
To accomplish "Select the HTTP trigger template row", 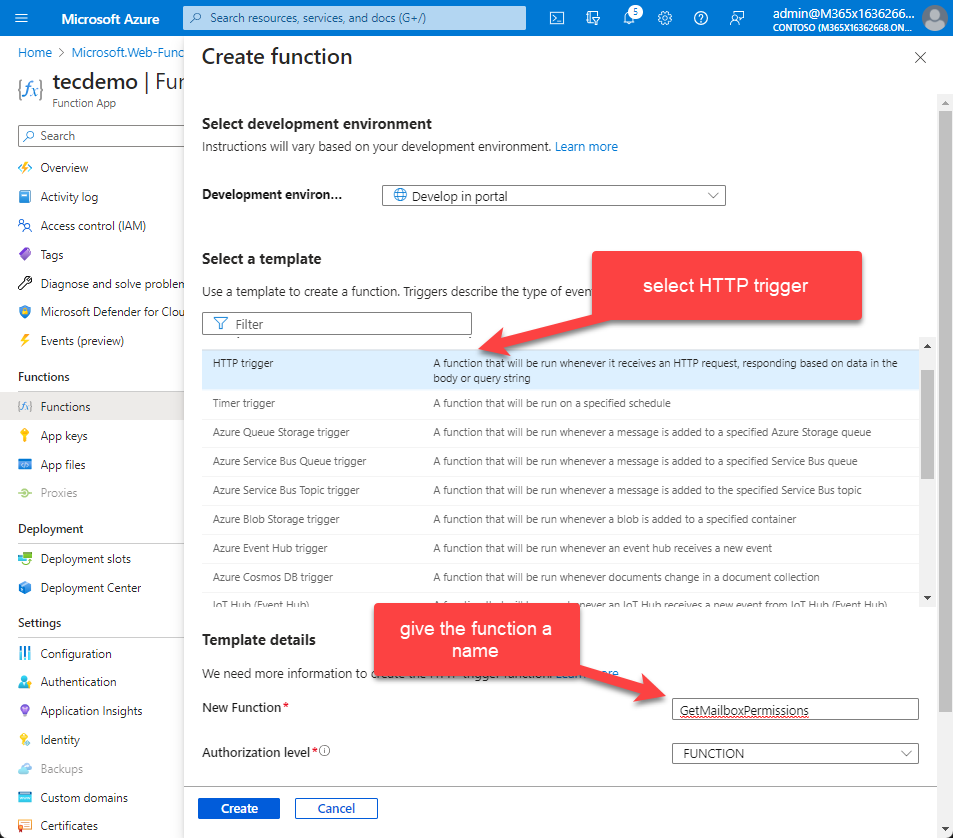I will (x=560, y=369).
